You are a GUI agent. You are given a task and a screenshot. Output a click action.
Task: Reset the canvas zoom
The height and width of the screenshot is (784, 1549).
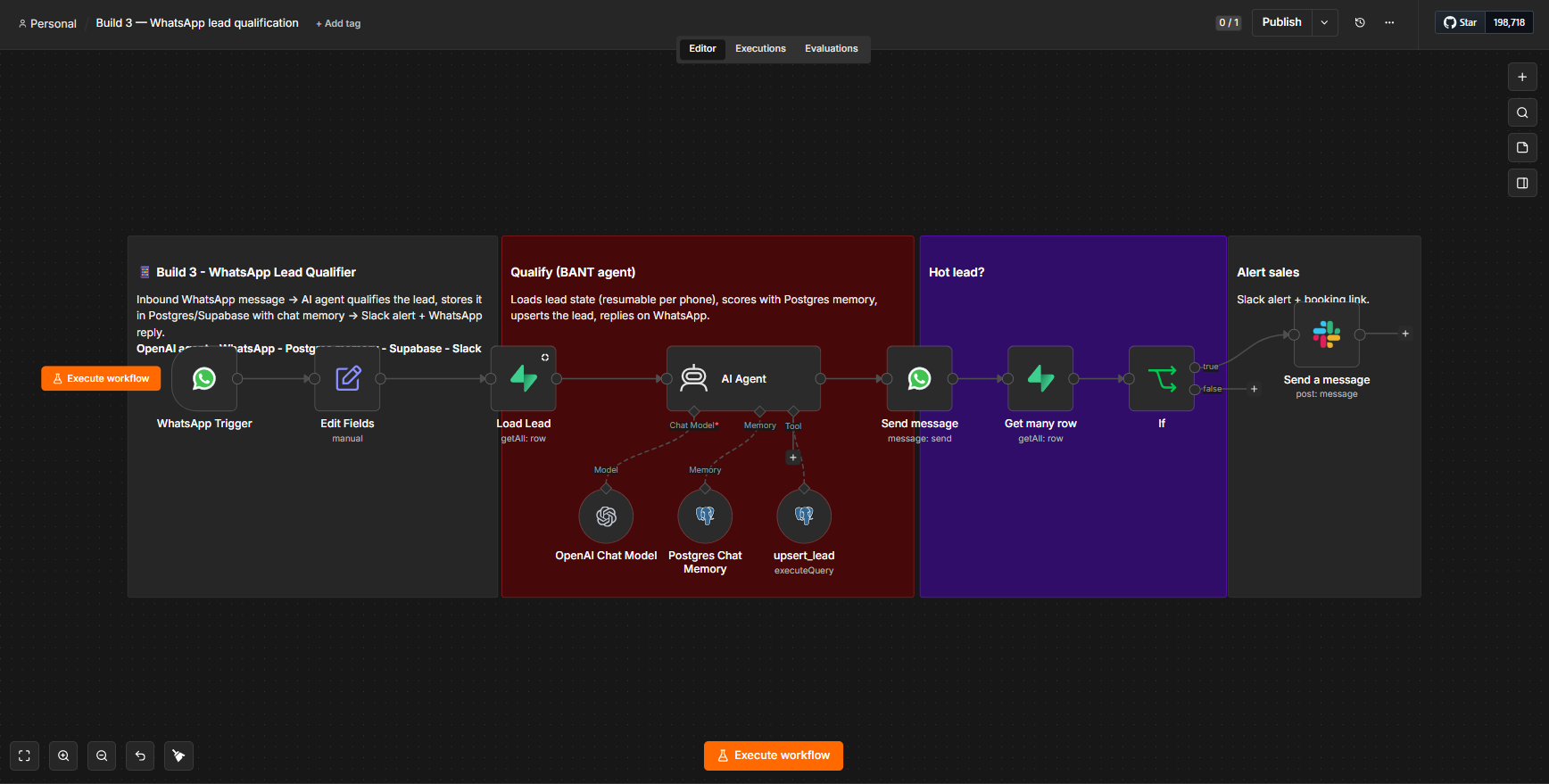[140, 755]
